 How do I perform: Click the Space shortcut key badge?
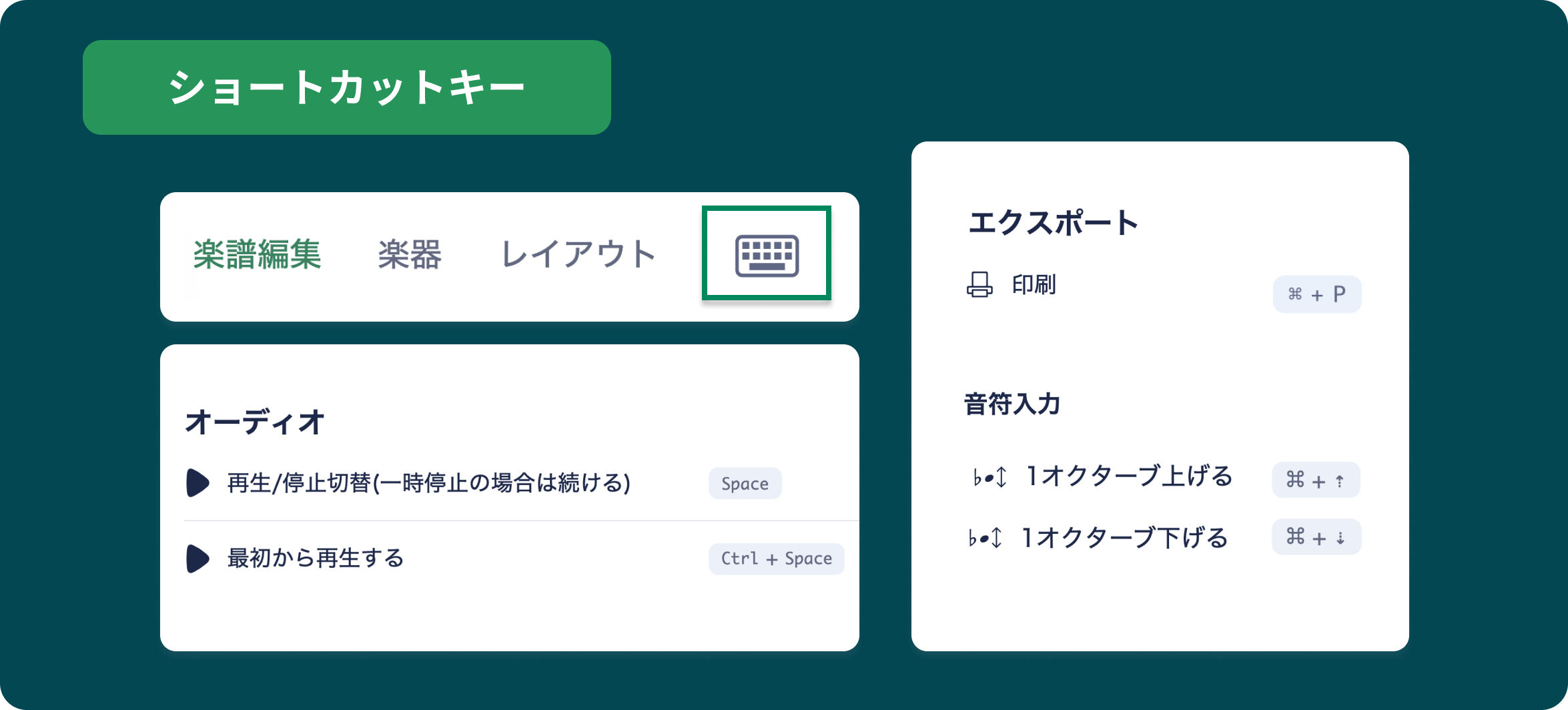point(745,483)
